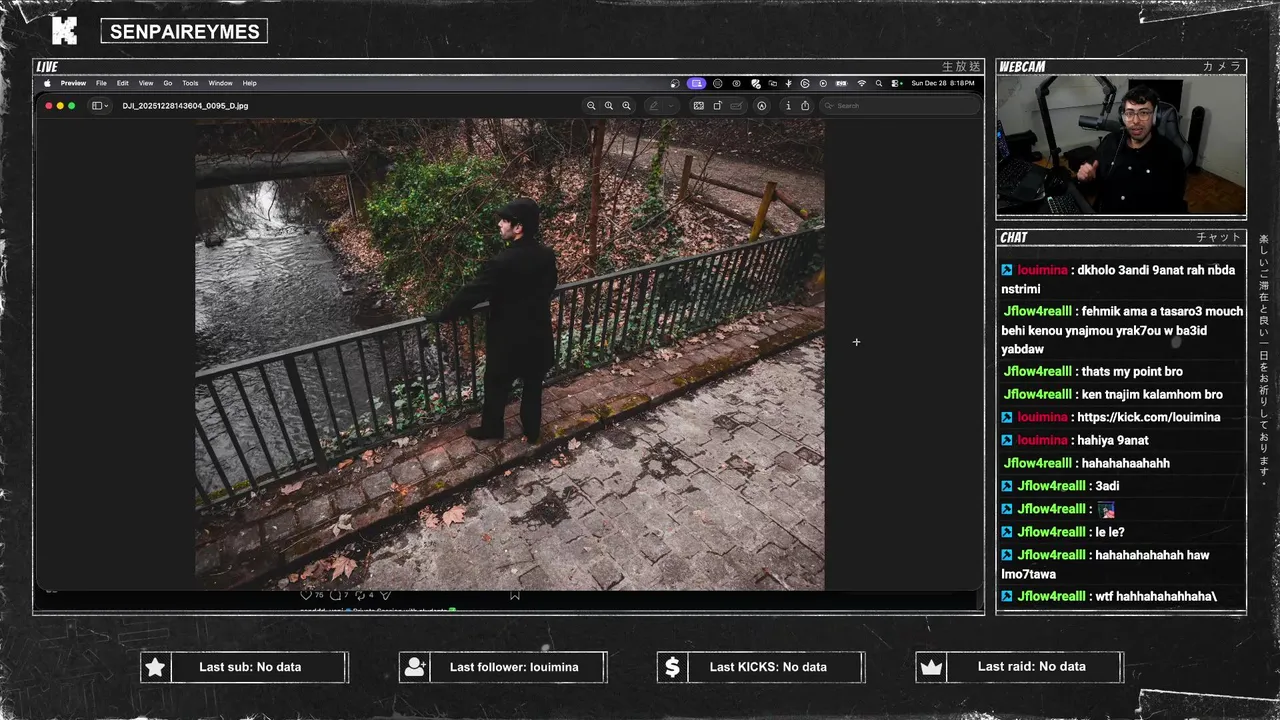Open Control Center icon in menu bar

tap(896, 83)
